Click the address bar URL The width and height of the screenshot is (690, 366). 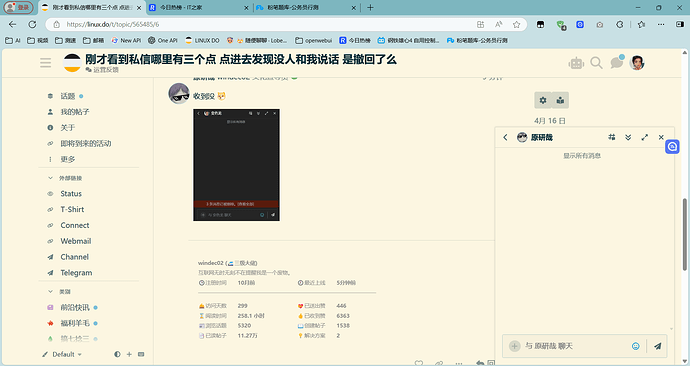(x=113, y=25)
